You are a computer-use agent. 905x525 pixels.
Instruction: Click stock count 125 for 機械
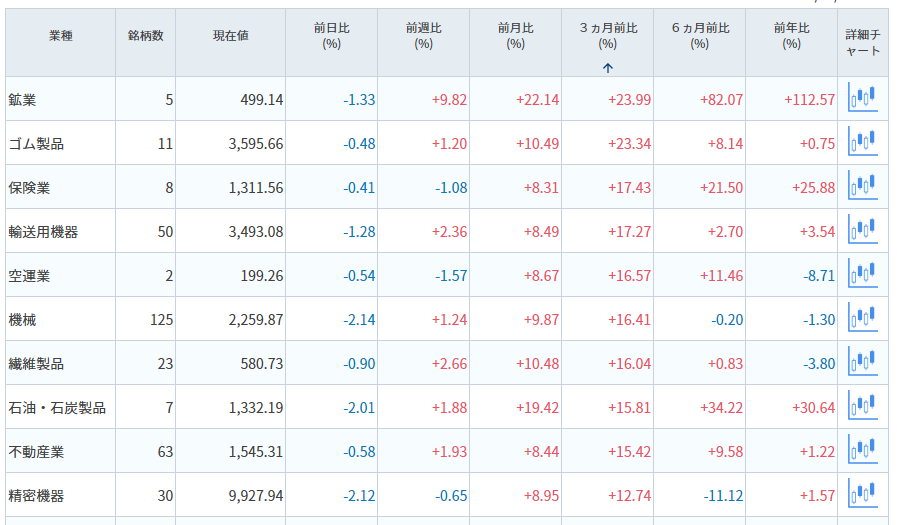162,320
